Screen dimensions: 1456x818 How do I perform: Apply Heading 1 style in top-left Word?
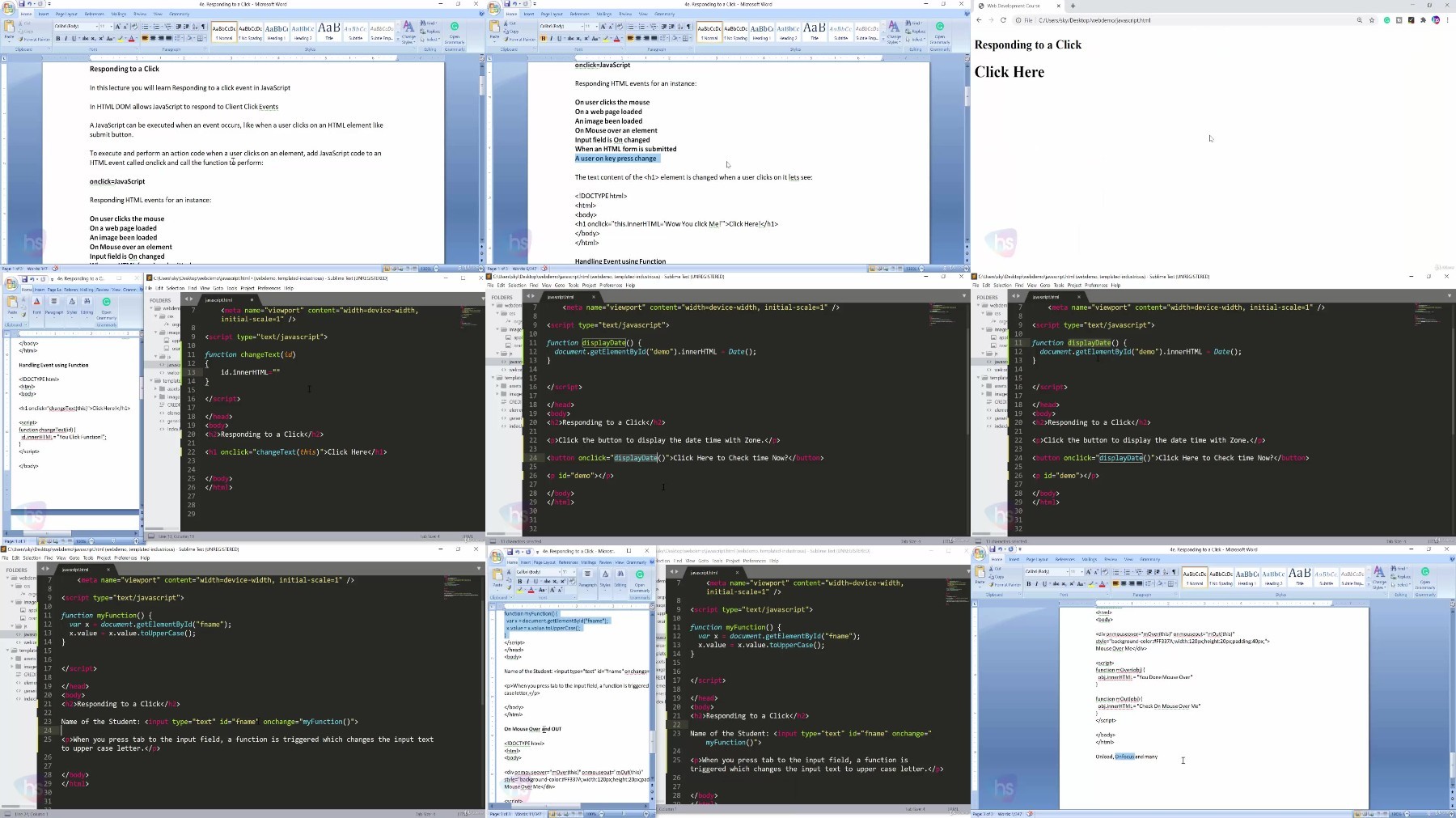(275, 31)
